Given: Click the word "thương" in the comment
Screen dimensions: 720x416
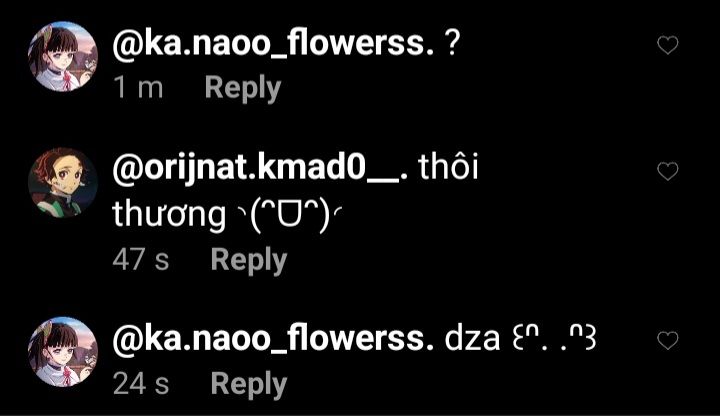Looking at the screenshot, I should tap(169, 215).
